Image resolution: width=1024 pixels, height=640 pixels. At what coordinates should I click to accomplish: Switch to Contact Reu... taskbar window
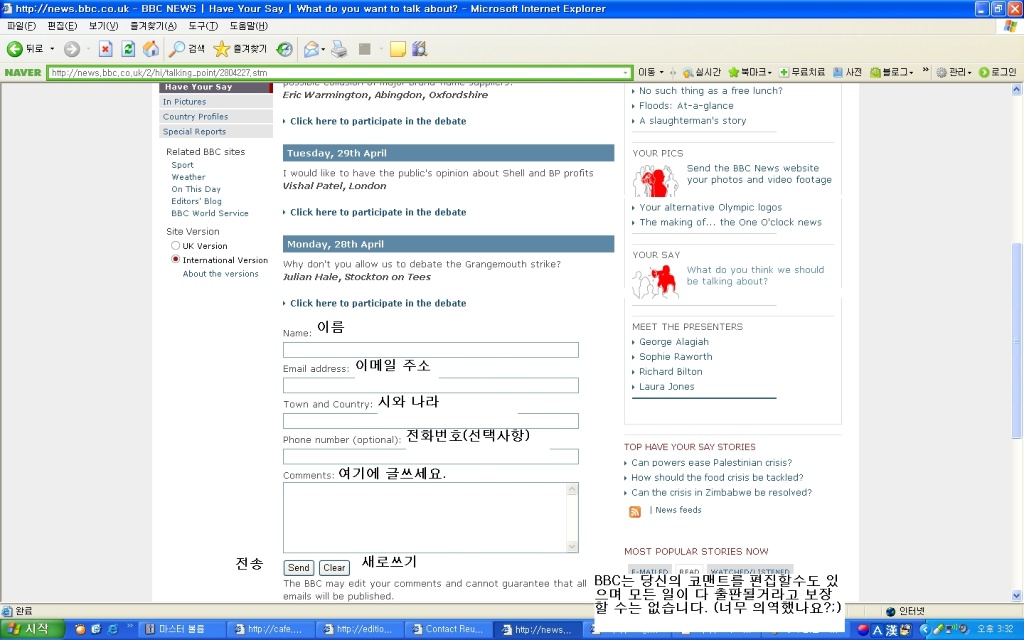447,630
